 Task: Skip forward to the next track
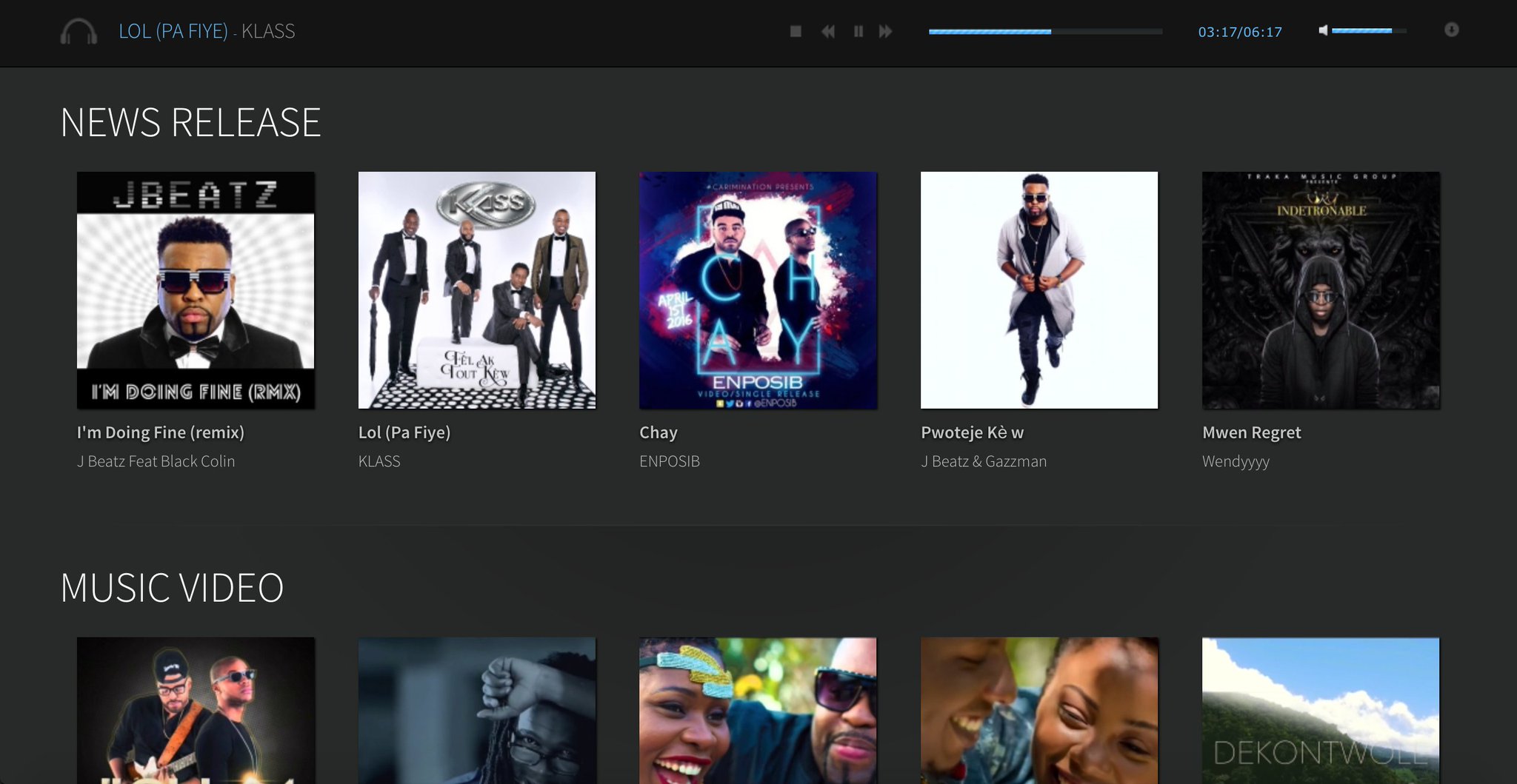click(886, 31)
